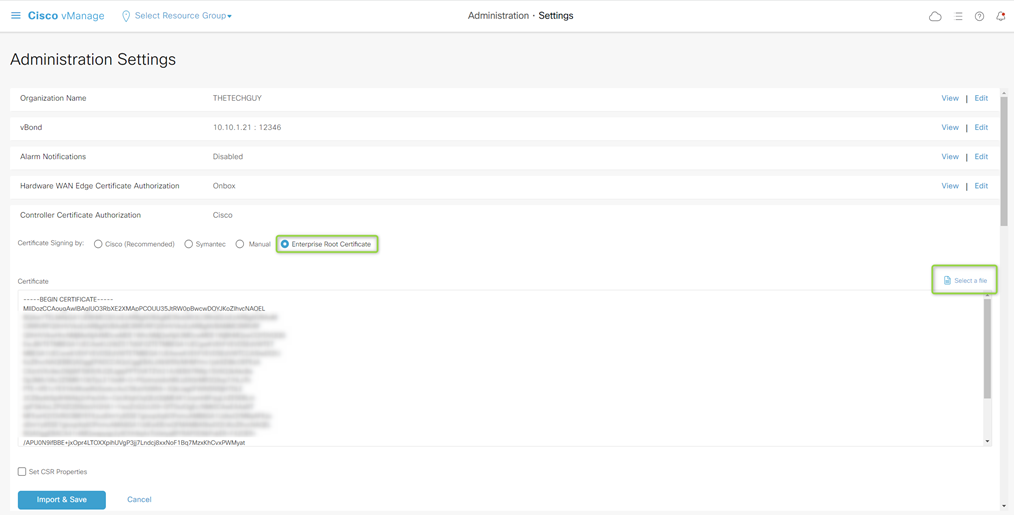Viewport: 1014px width, 515px height.
Task: View Organization Name settings
Action: coord(949,98)
